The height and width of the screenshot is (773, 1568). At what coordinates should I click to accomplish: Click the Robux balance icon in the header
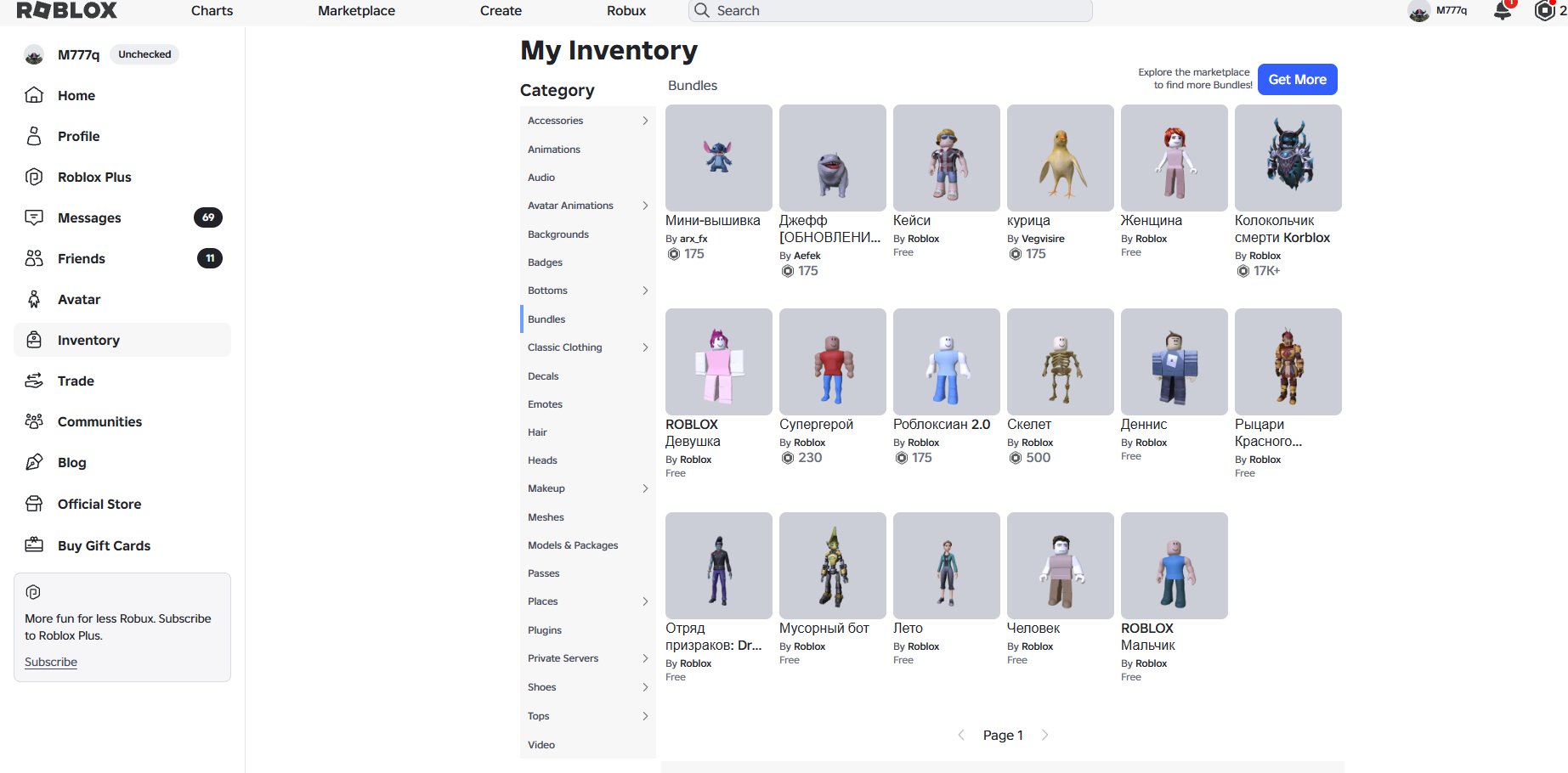click(1544, 10)
